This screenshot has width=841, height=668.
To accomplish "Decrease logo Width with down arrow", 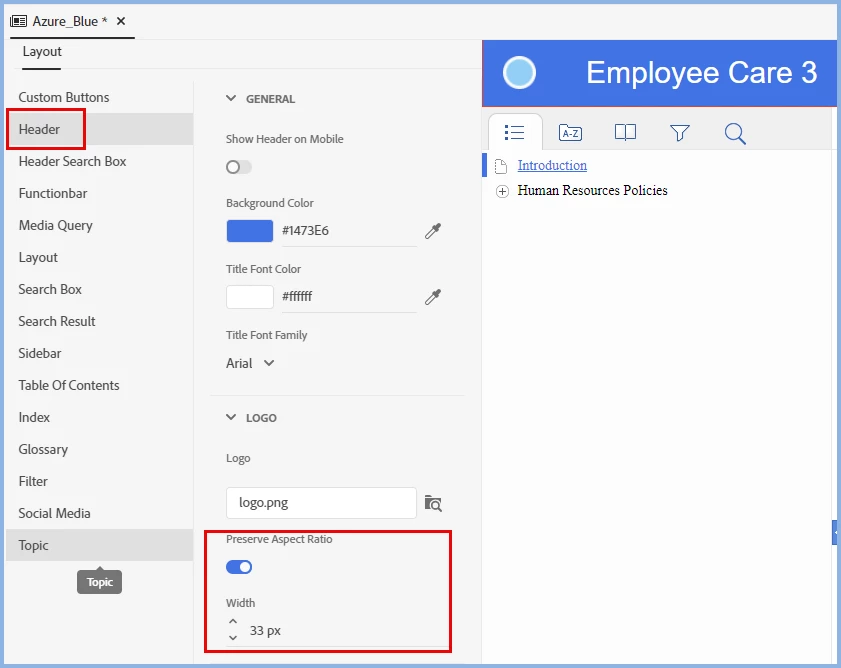I will (233, 638).
